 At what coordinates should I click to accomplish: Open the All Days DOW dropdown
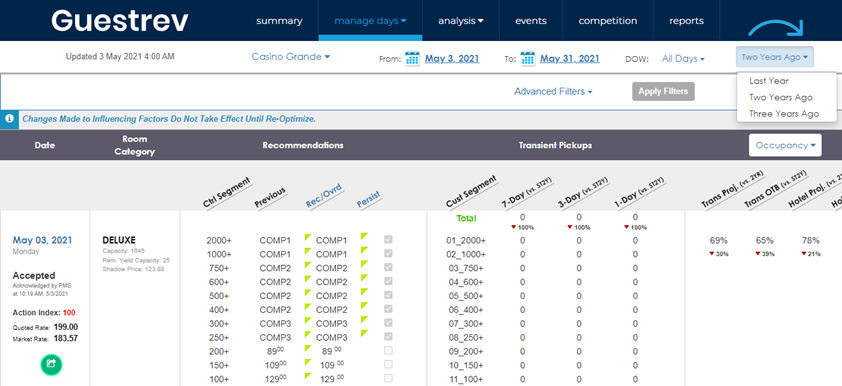click(x=683, y=59)
